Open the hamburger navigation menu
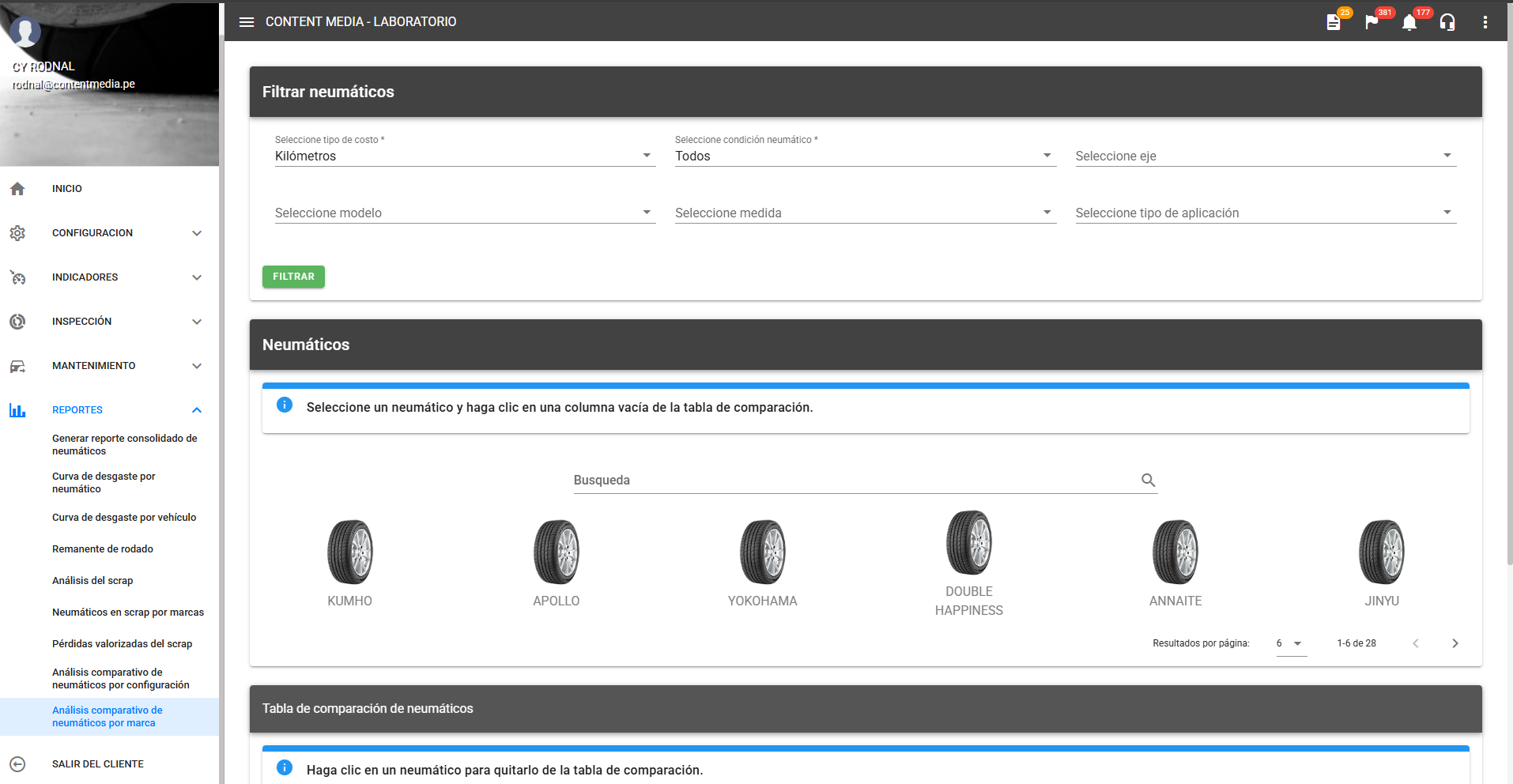1513x784 pixels. point(247,22)
